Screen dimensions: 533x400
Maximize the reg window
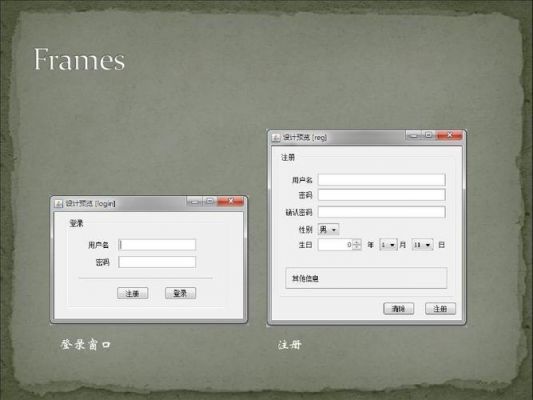pyautogui.click(x=429, y=135)
